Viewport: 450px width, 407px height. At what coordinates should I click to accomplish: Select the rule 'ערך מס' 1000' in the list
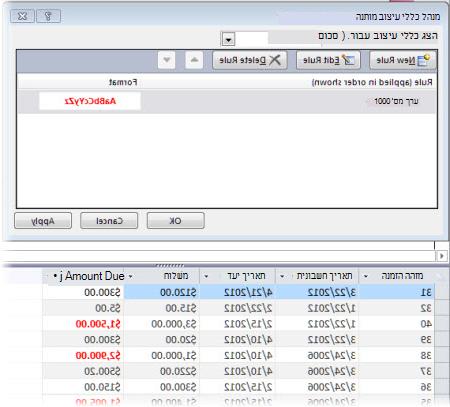(227, 101)
